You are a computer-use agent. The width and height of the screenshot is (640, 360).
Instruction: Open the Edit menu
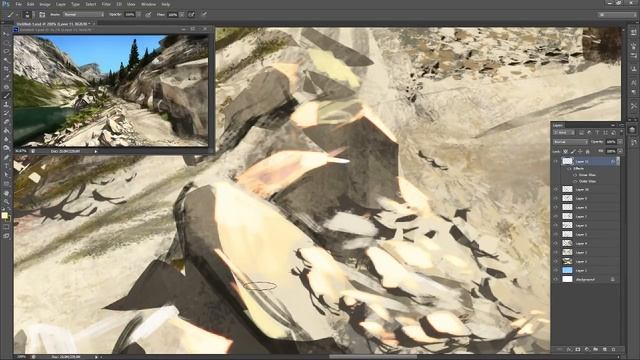coord(31,4)
